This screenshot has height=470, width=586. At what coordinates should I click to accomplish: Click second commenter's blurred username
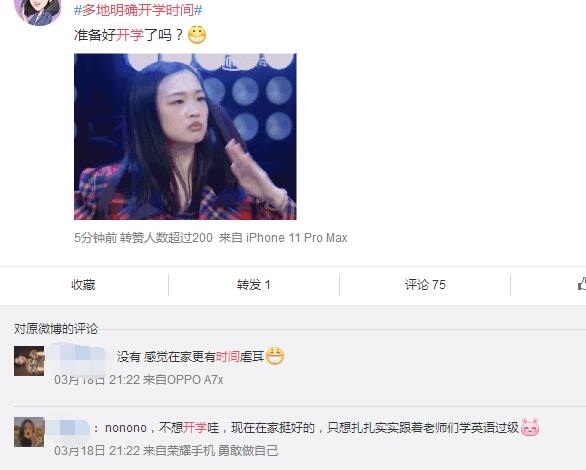click(x=68, y=428)
